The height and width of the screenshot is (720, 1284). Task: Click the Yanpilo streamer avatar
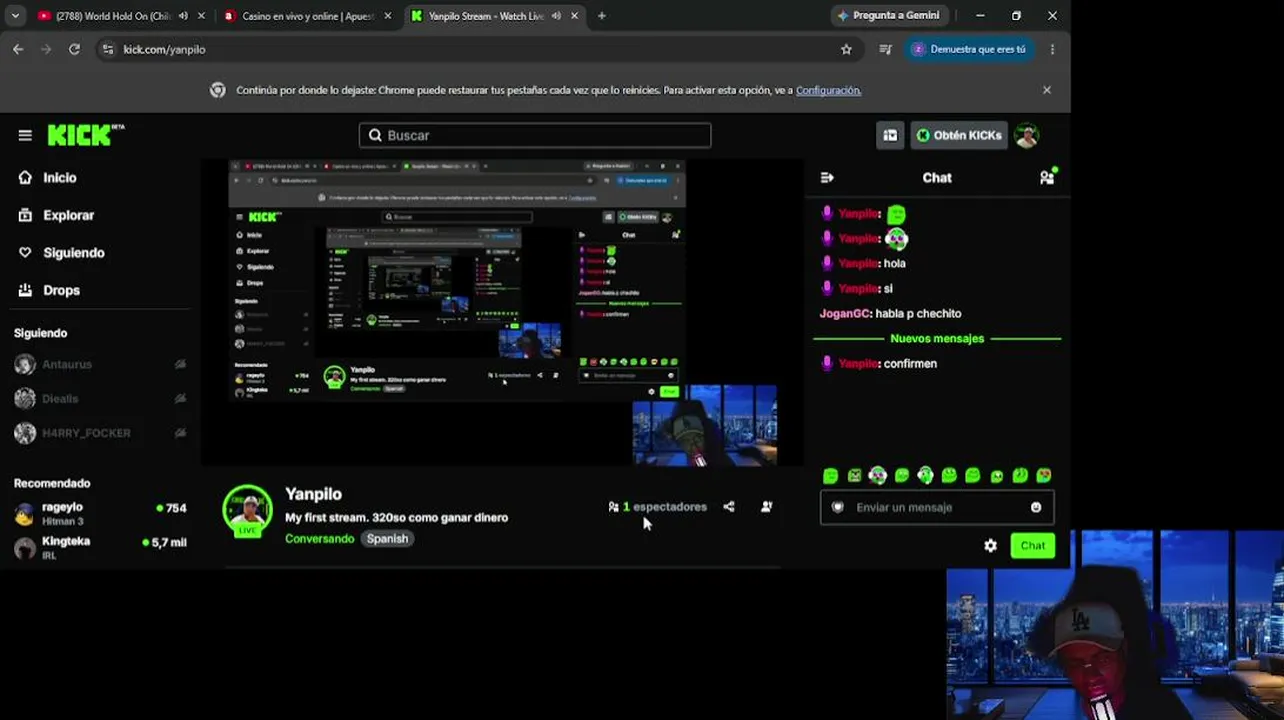click(247, 511)
